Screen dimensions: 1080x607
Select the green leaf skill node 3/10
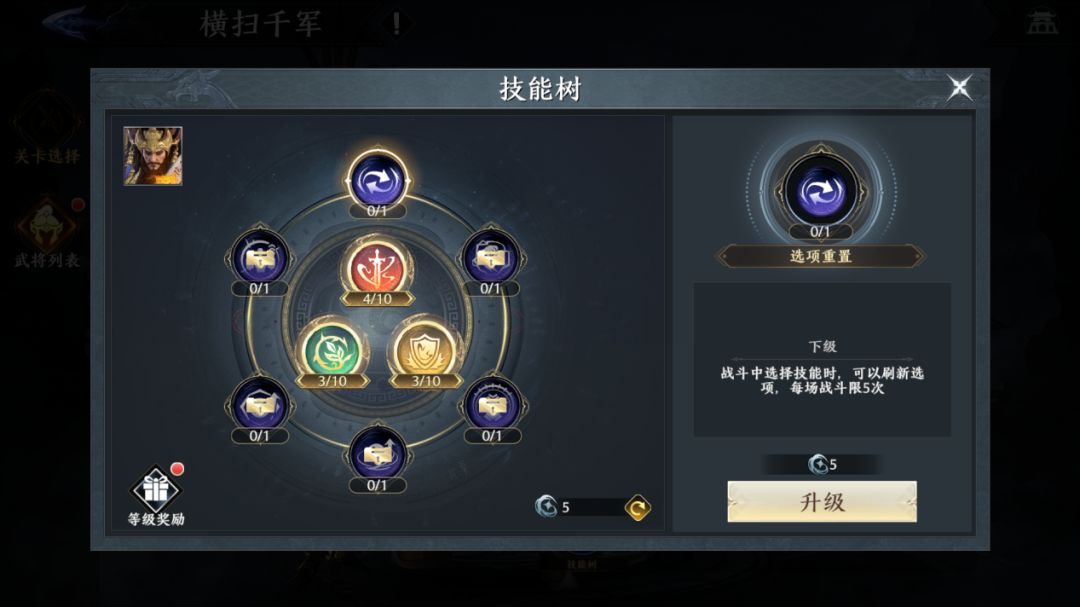pyautogui.click(x=332, y=351)
